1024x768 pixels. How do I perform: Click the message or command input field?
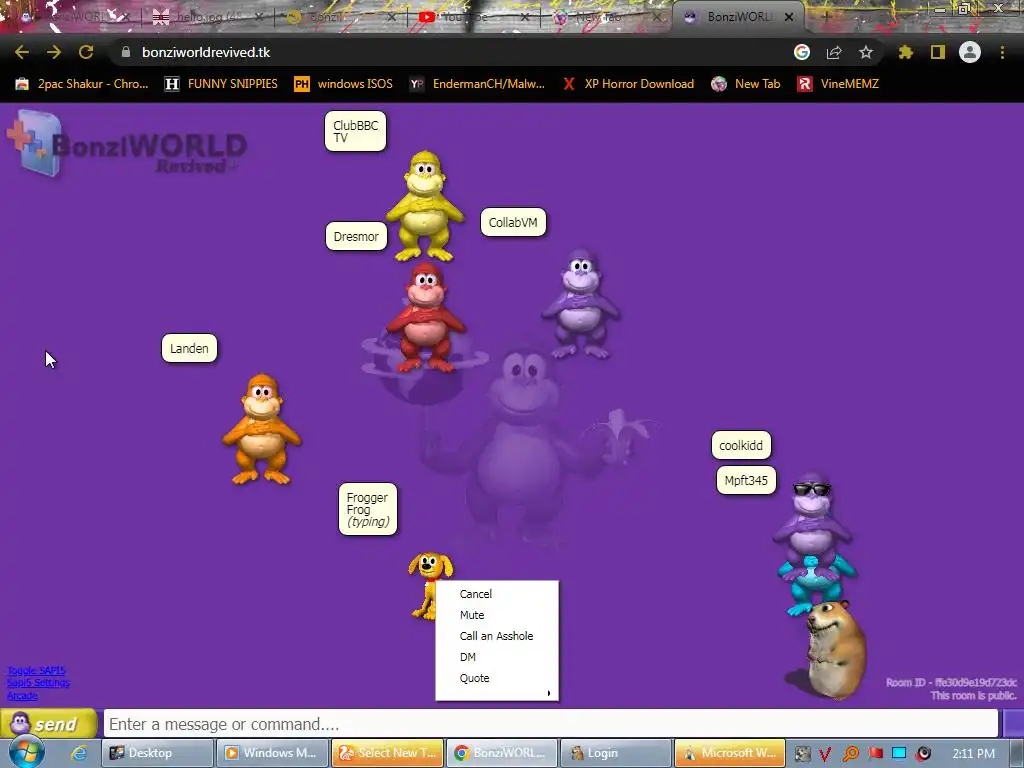(551, 724)
